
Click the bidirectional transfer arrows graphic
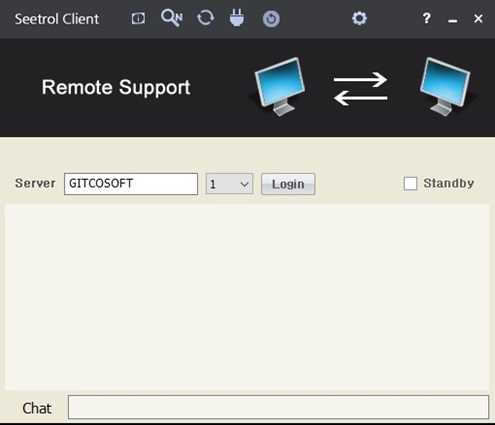[360, 89]
